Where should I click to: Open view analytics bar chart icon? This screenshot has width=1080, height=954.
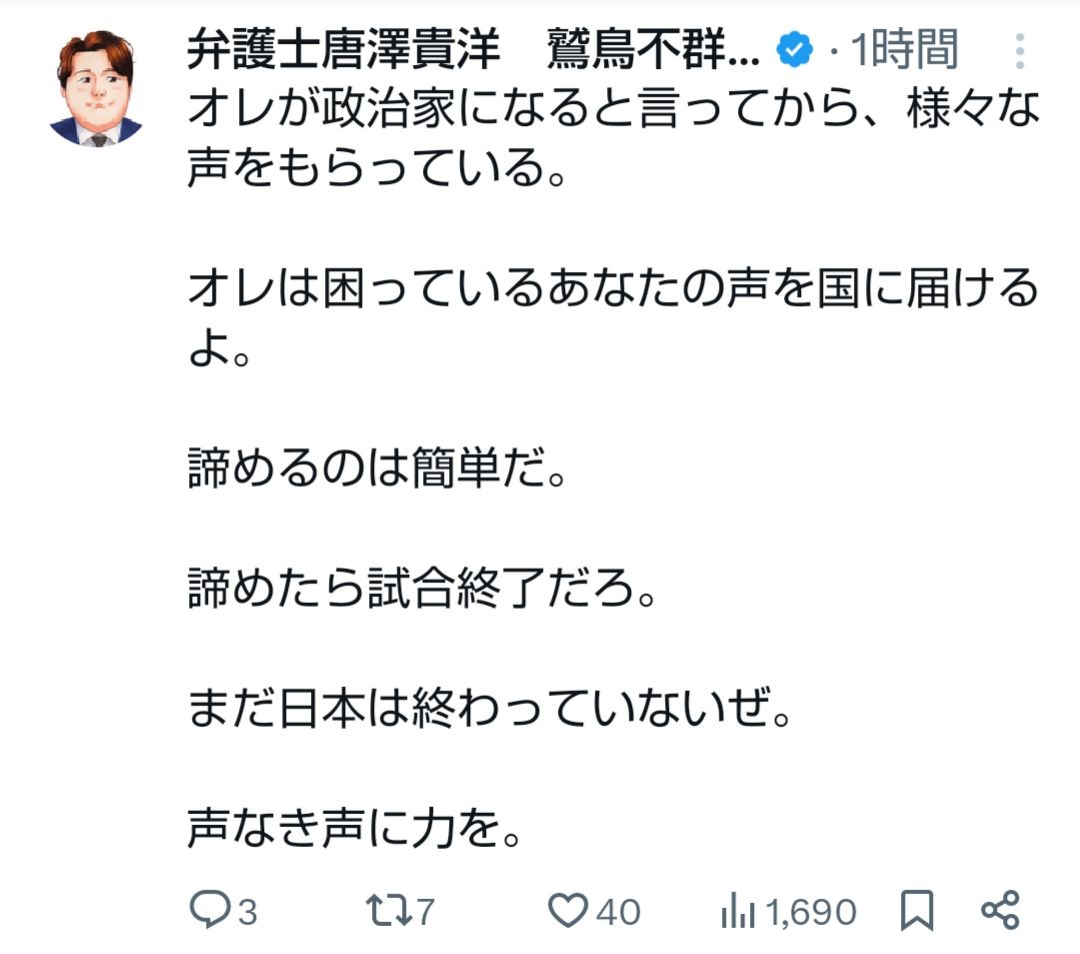click(738, 911)
